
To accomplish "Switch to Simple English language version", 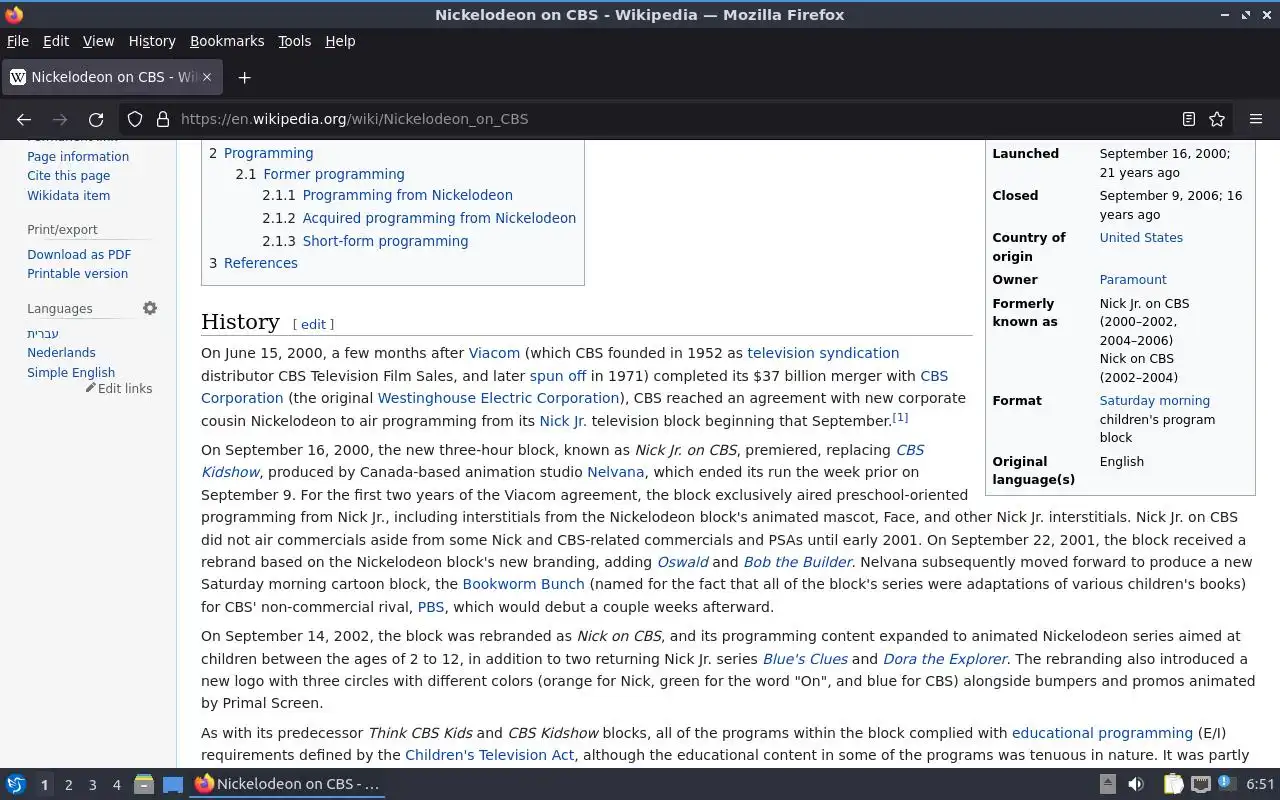I will pyautogui.click(x=71, y=372).
